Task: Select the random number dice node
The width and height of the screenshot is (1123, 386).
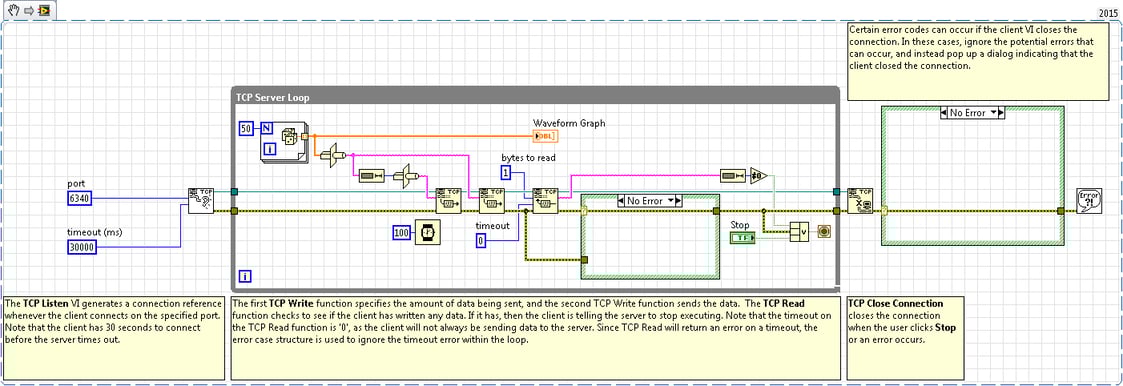Action: [291, 136]
